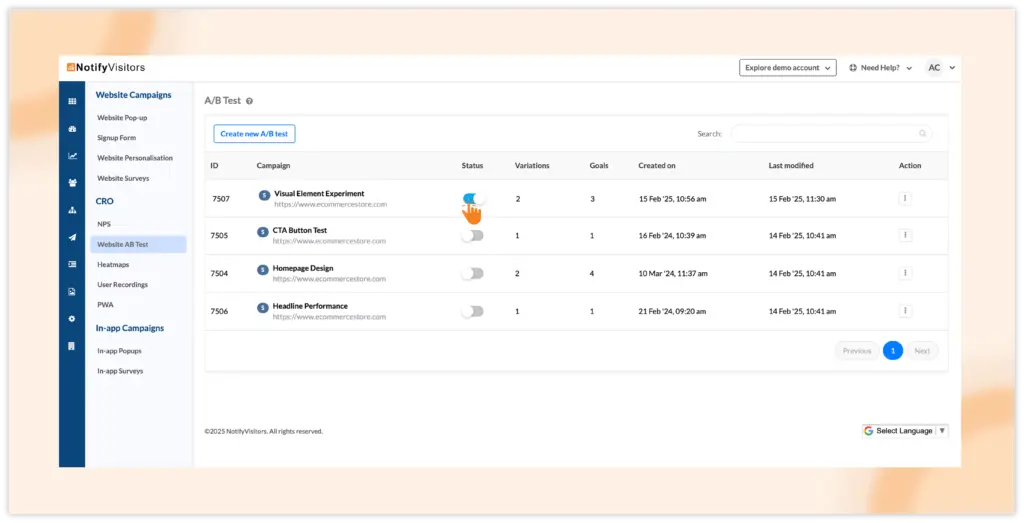Disable the Visual Element Experiment status toggle

coord(473,198)
